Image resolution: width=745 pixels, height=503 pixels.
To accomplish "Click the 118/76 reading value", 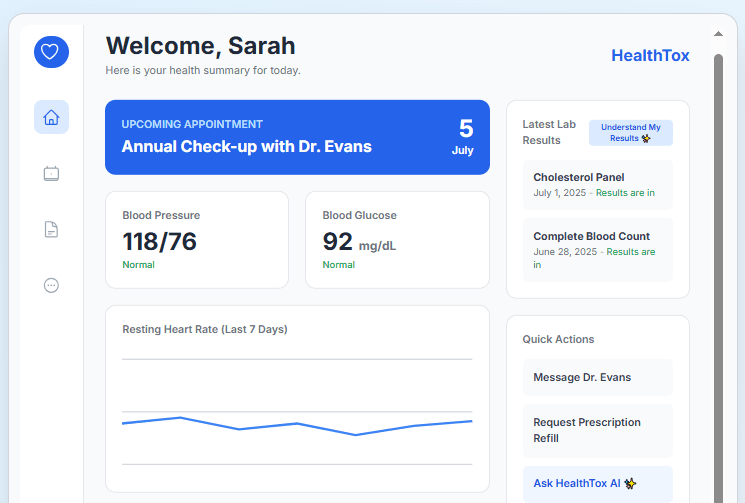I will [x=160, y=241].
